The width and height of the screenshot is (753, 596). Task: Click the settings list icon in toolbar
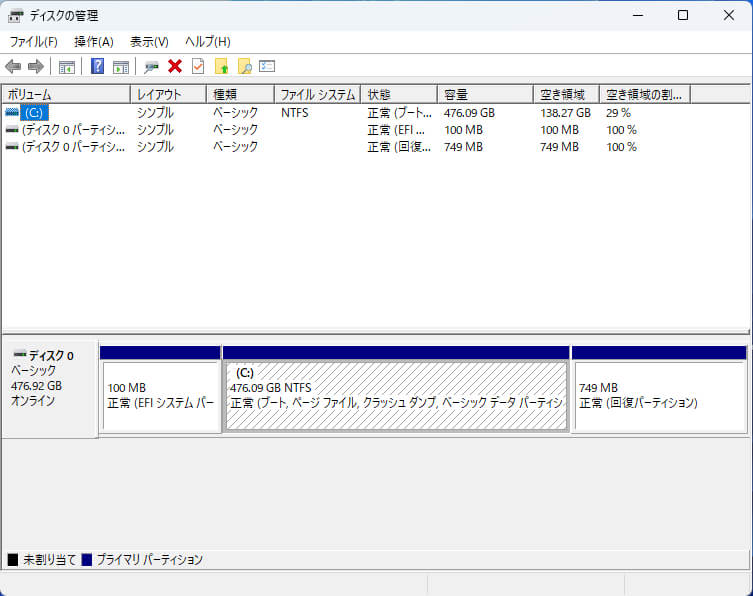click(x=267, y=67)
